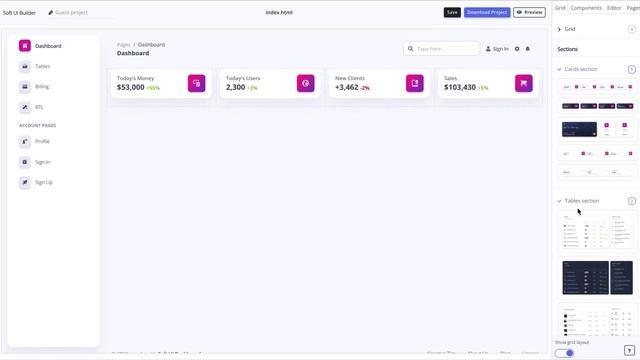Open Tables from the sidebar
Image resolution: width=640 pixels, height=360 pixels.
coord(42,66)
